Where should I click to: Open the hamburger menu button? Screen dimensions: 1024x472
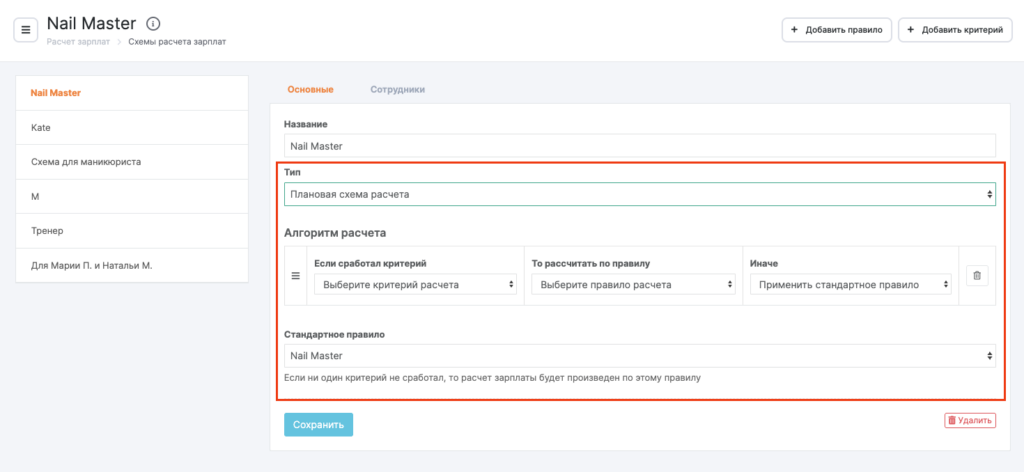coord(25,30)
